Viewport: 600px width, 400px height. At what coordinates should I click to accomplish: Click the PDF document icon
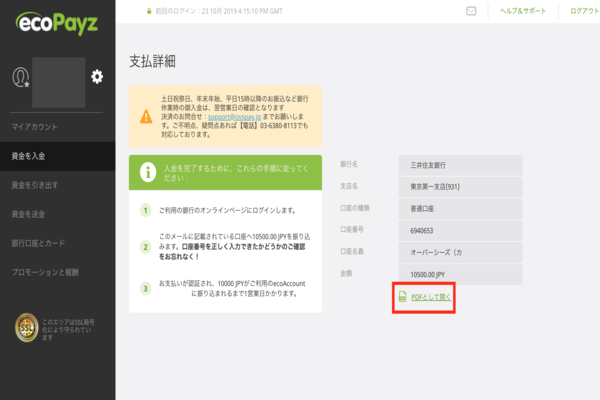(403, 297)
